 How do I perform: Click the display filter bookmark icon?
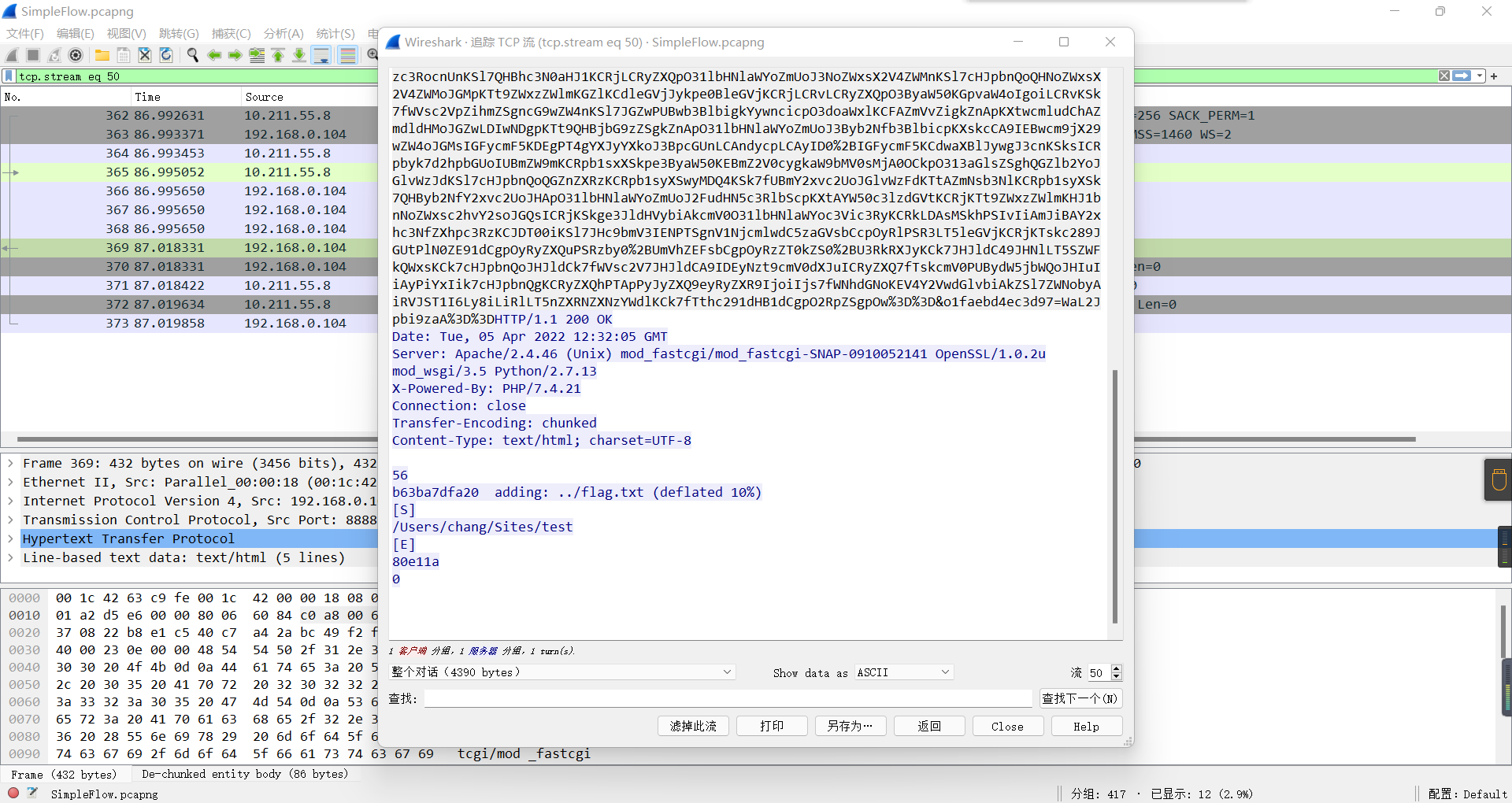(9, 76)
